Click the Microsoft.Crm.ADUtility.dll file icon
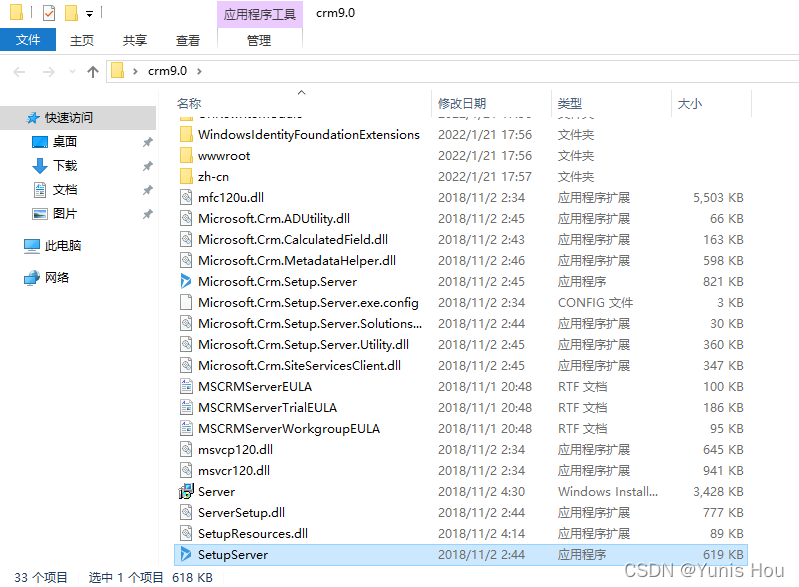Screen dimensions: 799x587 pyautogui.click(x=187, y=218)
